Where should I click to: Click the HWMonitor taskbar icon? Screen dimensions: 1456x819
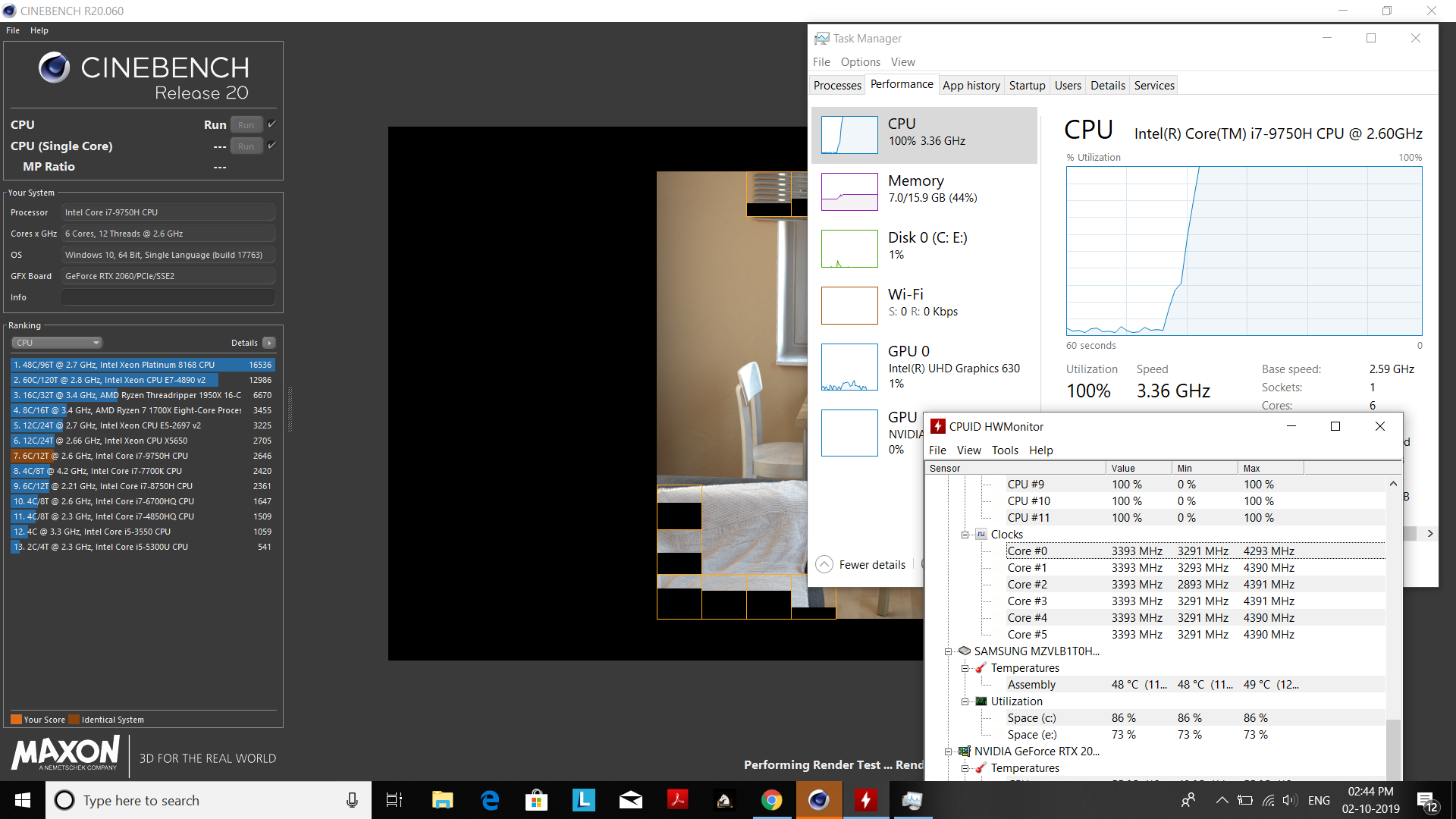pyautogui.click(x=865, y=800)
